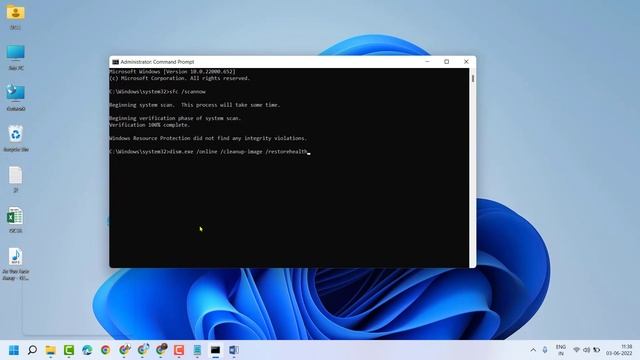Click 'did not find any integrity violations' line
Image resolution: width=640 pixels, height=360 pixels.
208,138
